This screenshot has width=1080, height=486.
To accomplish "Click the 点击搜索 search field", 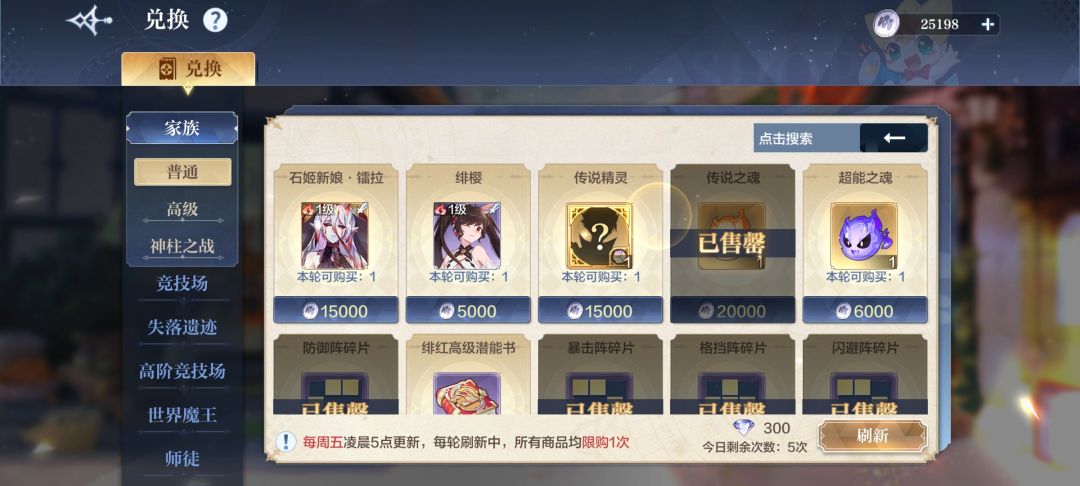I will [807, 138].
